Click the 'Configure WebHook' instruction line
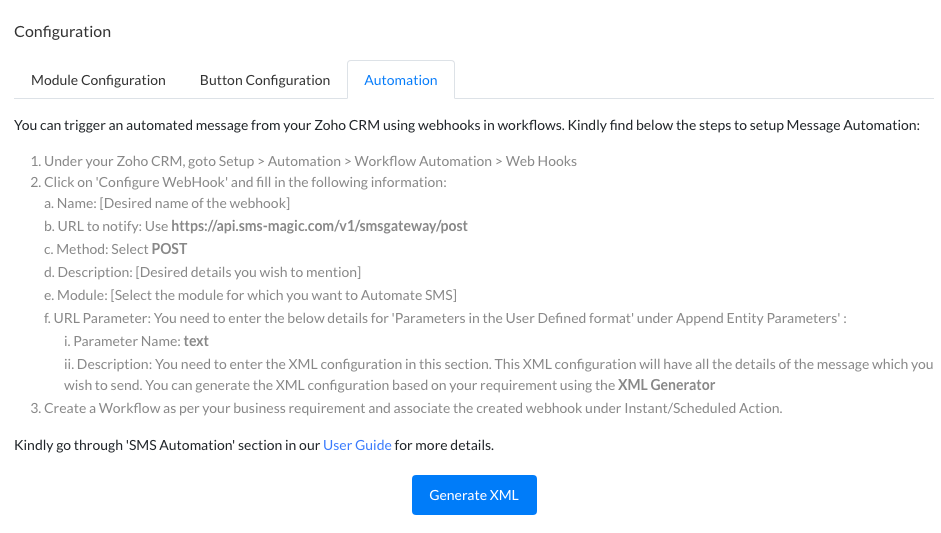Viewport: 941px width, 533px height. point(245,183)
